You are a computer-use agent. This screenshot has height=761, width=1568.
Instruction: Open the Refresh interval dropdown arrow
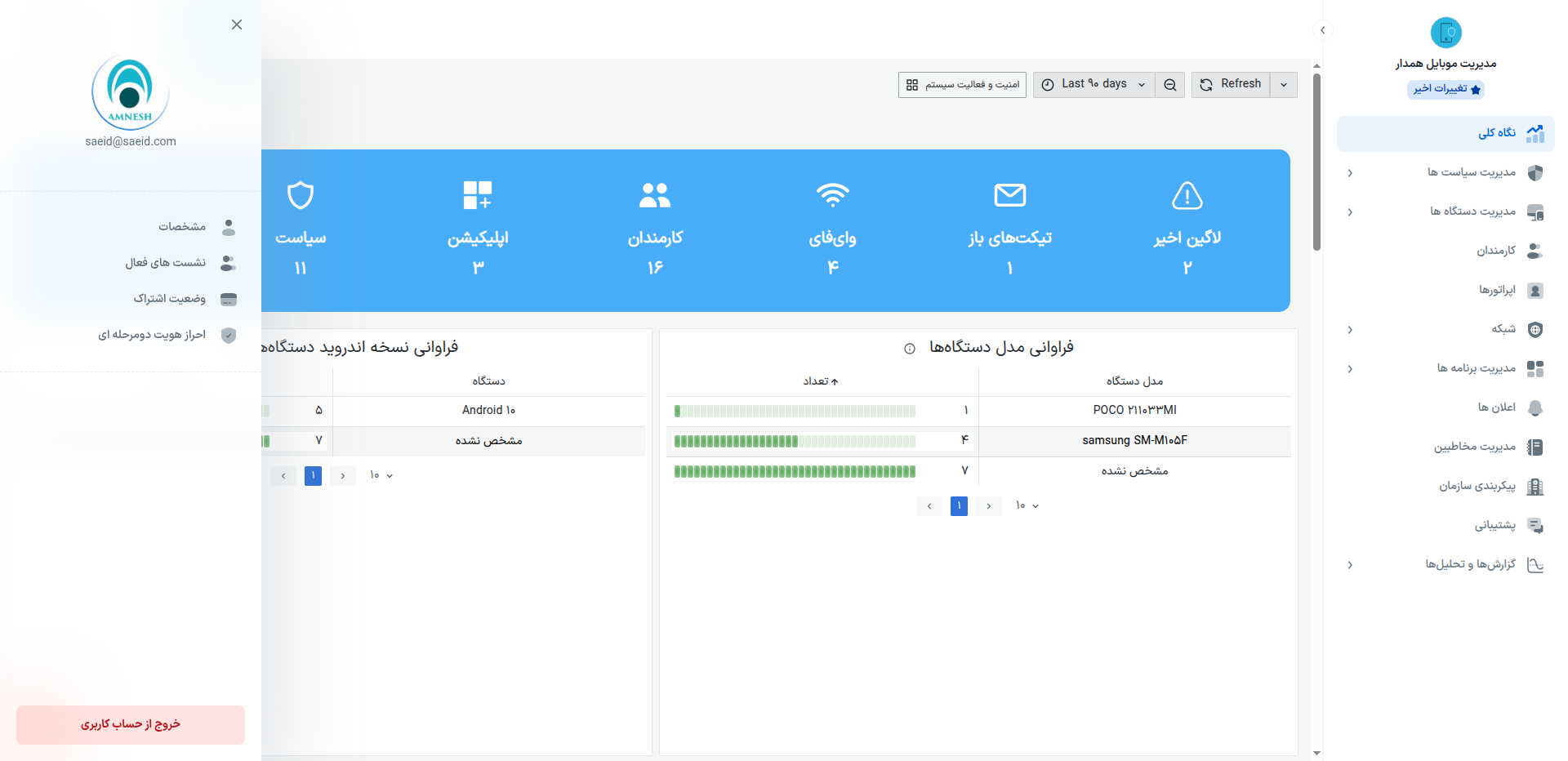(1284, 85)
